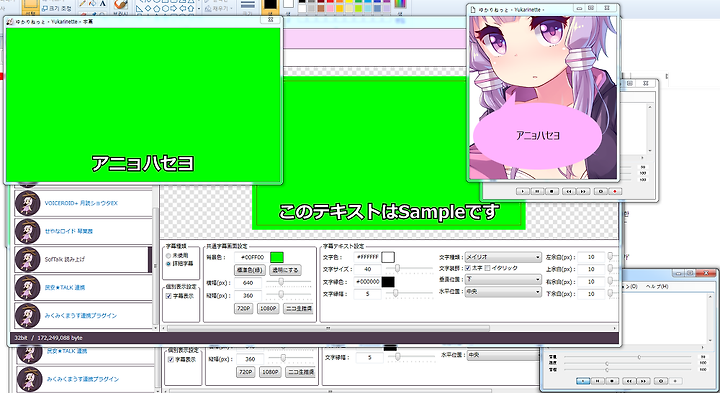Open 垂直位置 dropdown showing 下

coord(503,279)
